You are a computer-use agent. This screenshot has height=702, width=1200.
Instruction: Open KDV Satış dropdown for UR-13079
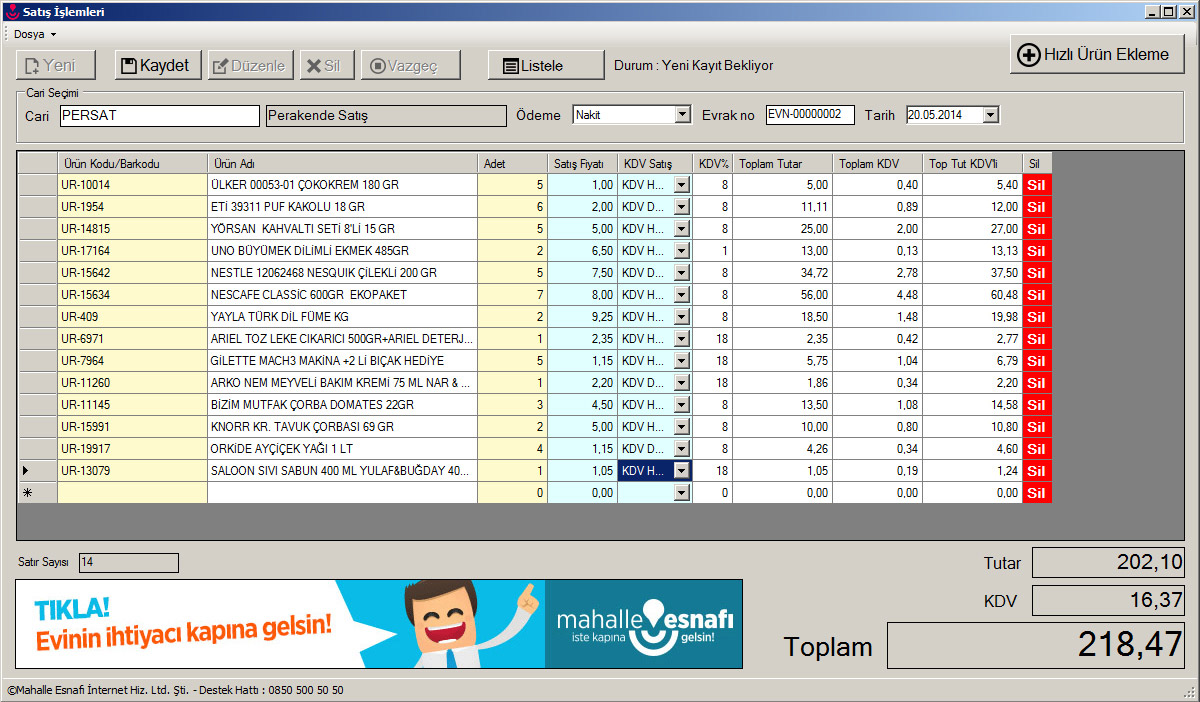682,471
